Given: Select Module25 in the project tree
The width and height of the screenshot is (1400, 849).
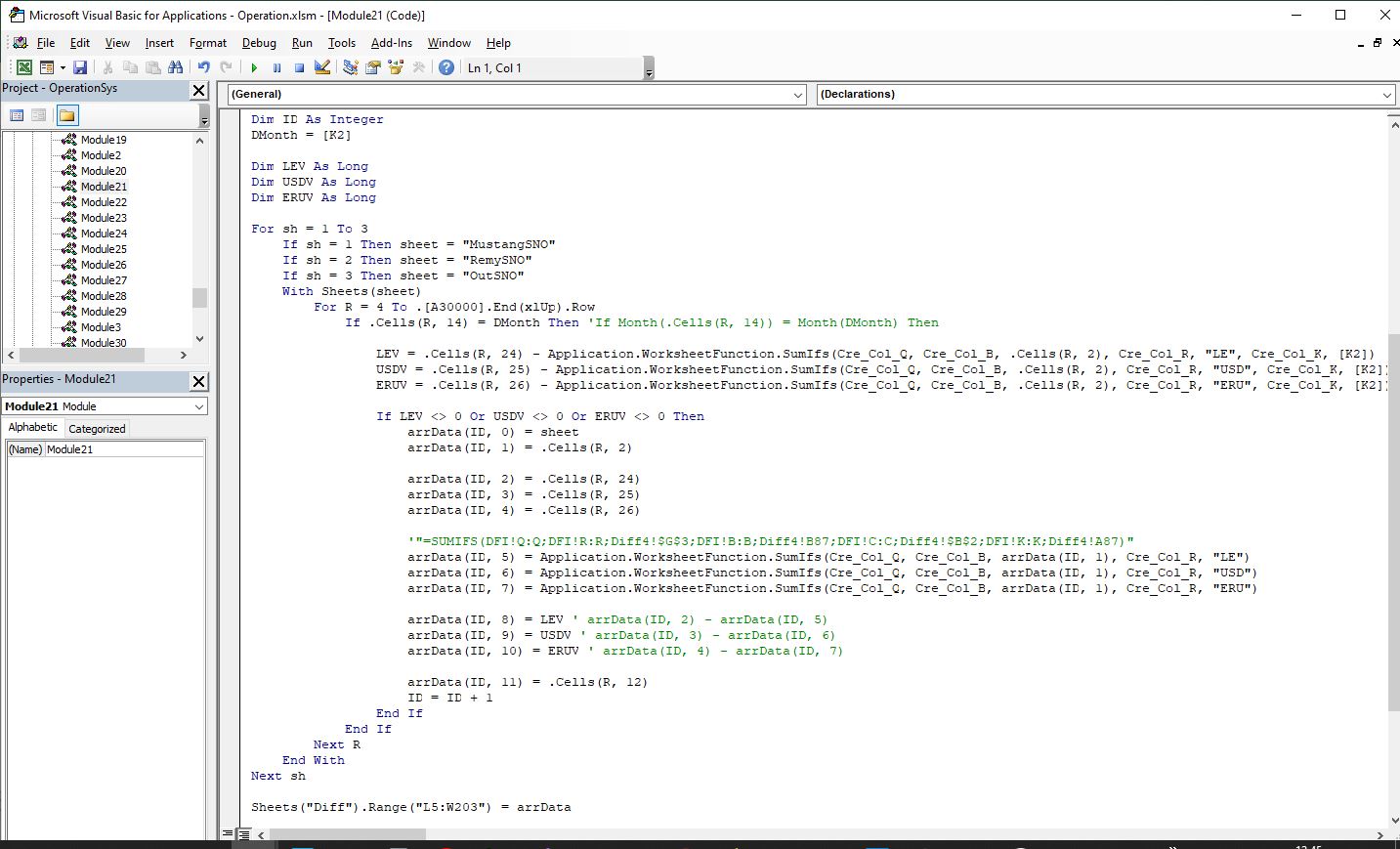Looking at the screenshot, I should point(104,249).
